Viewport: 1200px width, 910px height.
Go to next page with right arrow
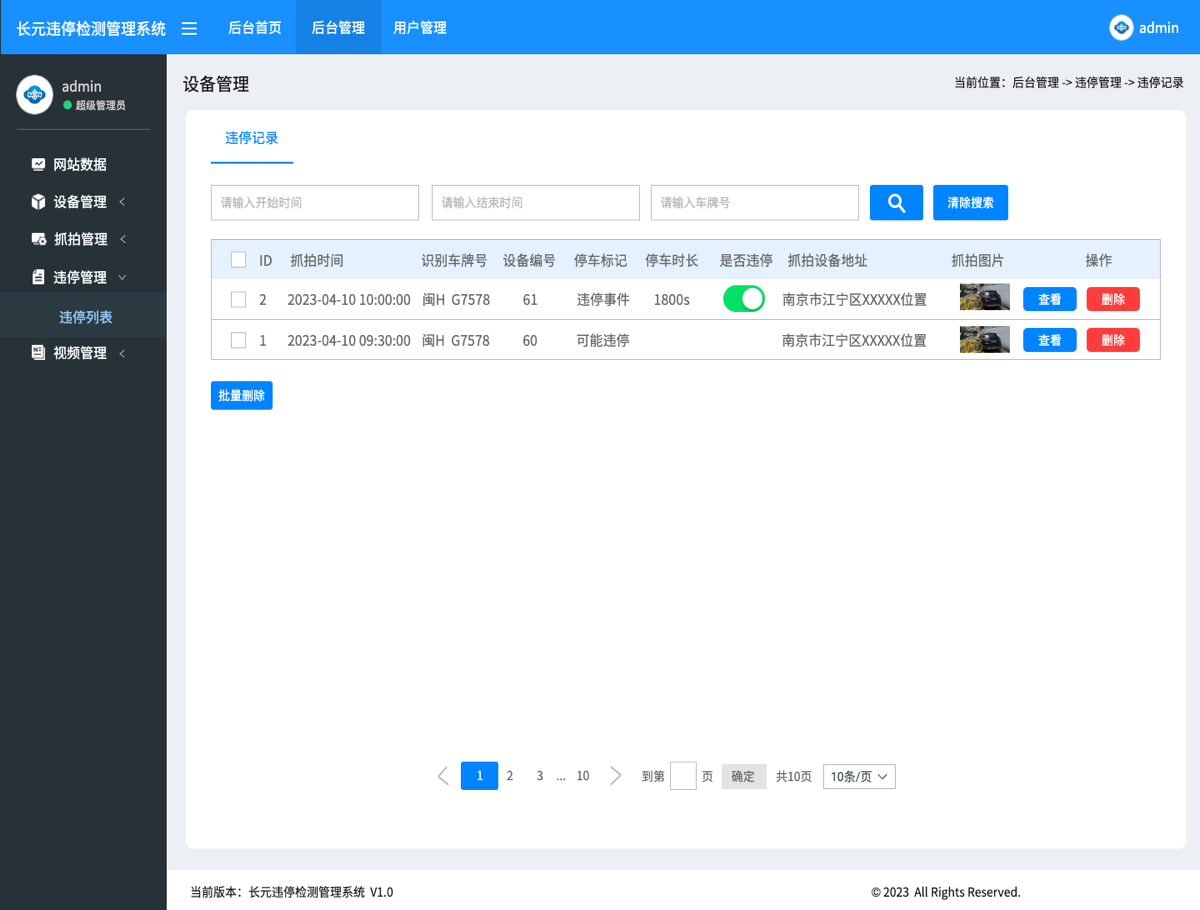click(616, 776)
